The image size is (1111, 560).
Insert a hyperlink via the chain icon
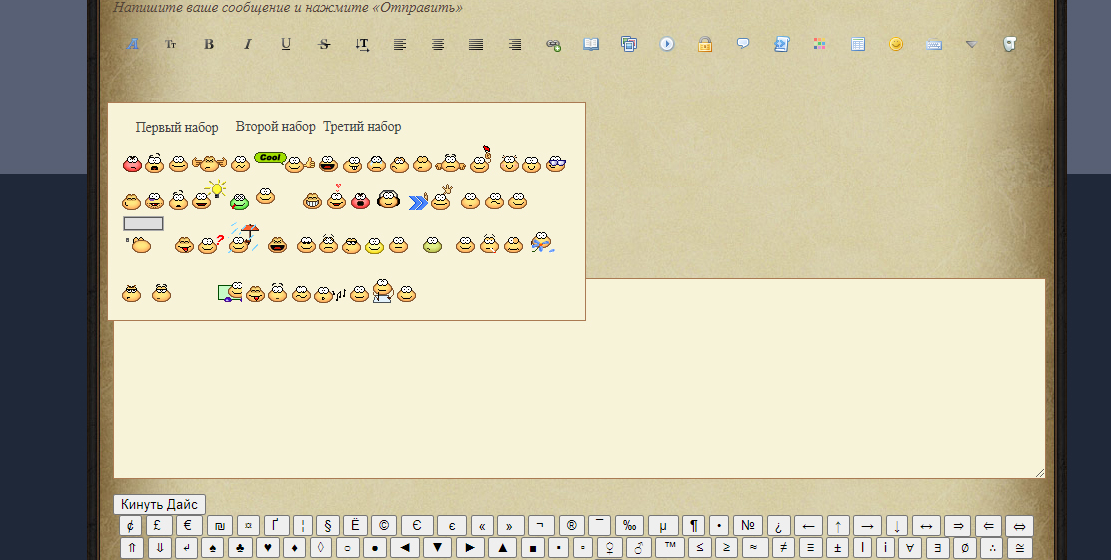(553, 44)
